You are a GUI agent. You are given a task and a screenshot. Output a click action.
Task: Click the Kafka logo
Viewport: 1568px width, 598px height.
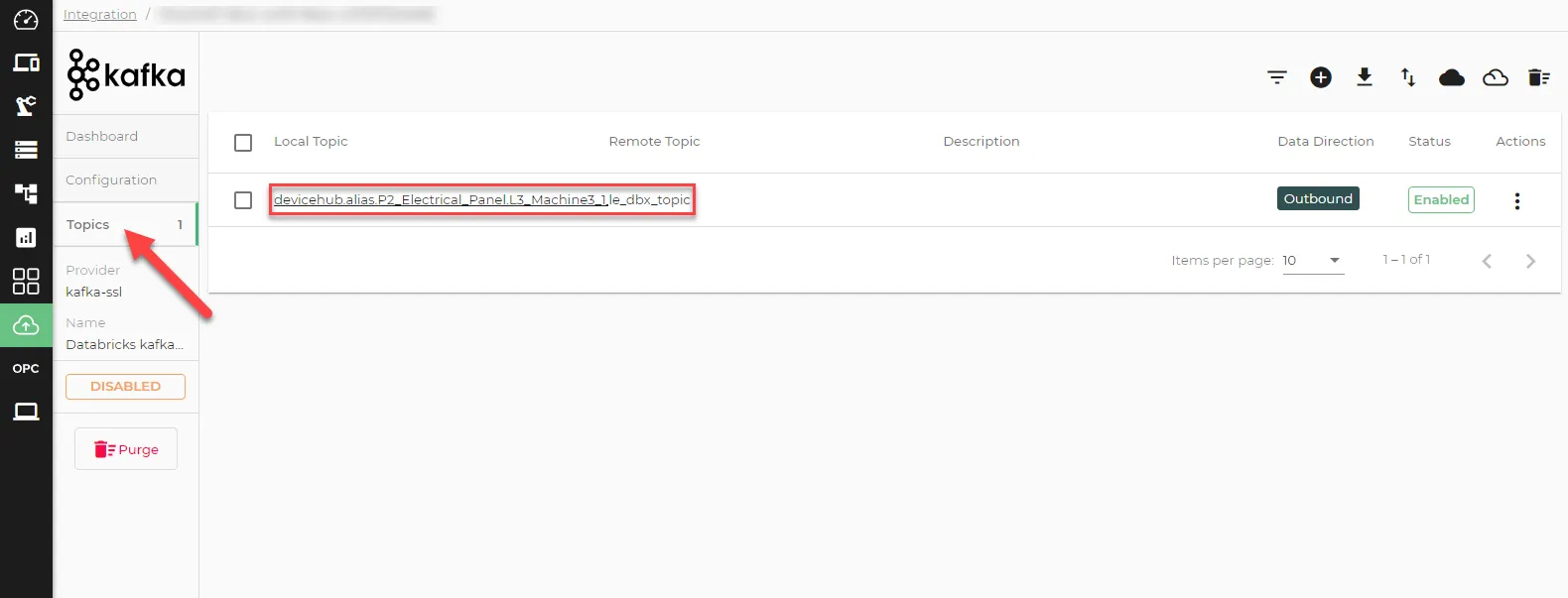click(x=126, y=74)
